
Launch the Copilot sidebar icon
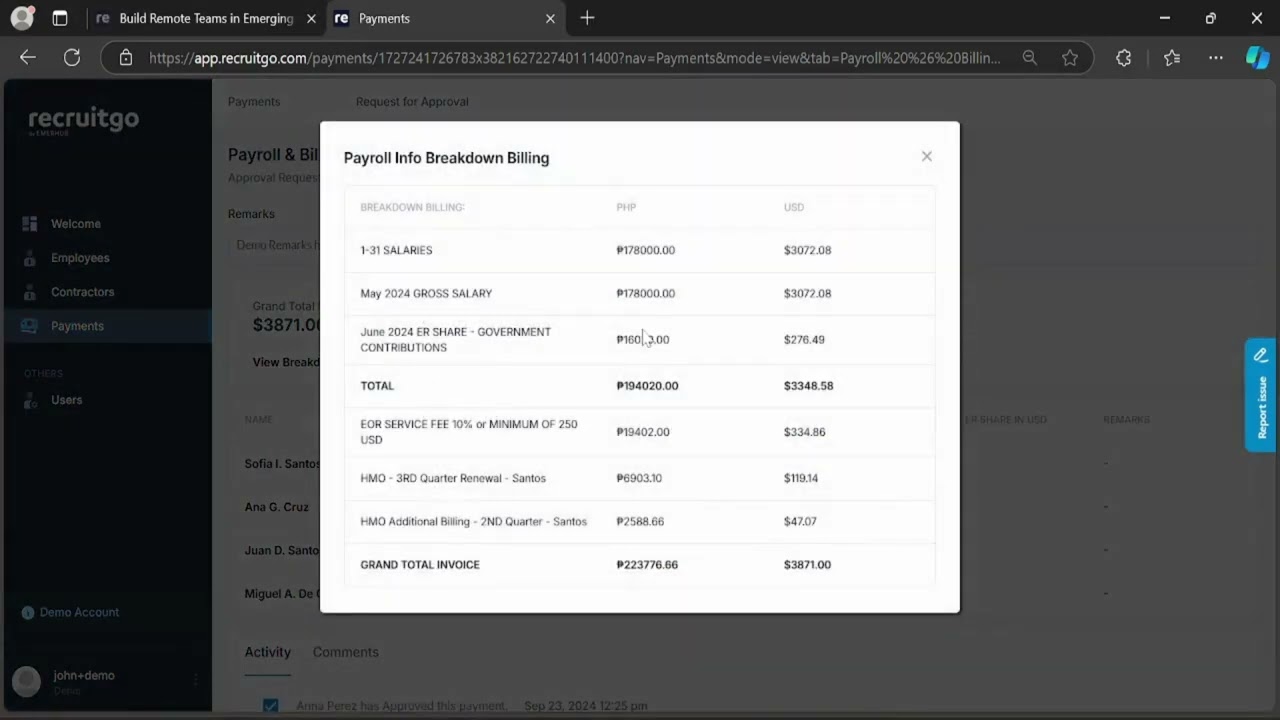click(1257, 58)
